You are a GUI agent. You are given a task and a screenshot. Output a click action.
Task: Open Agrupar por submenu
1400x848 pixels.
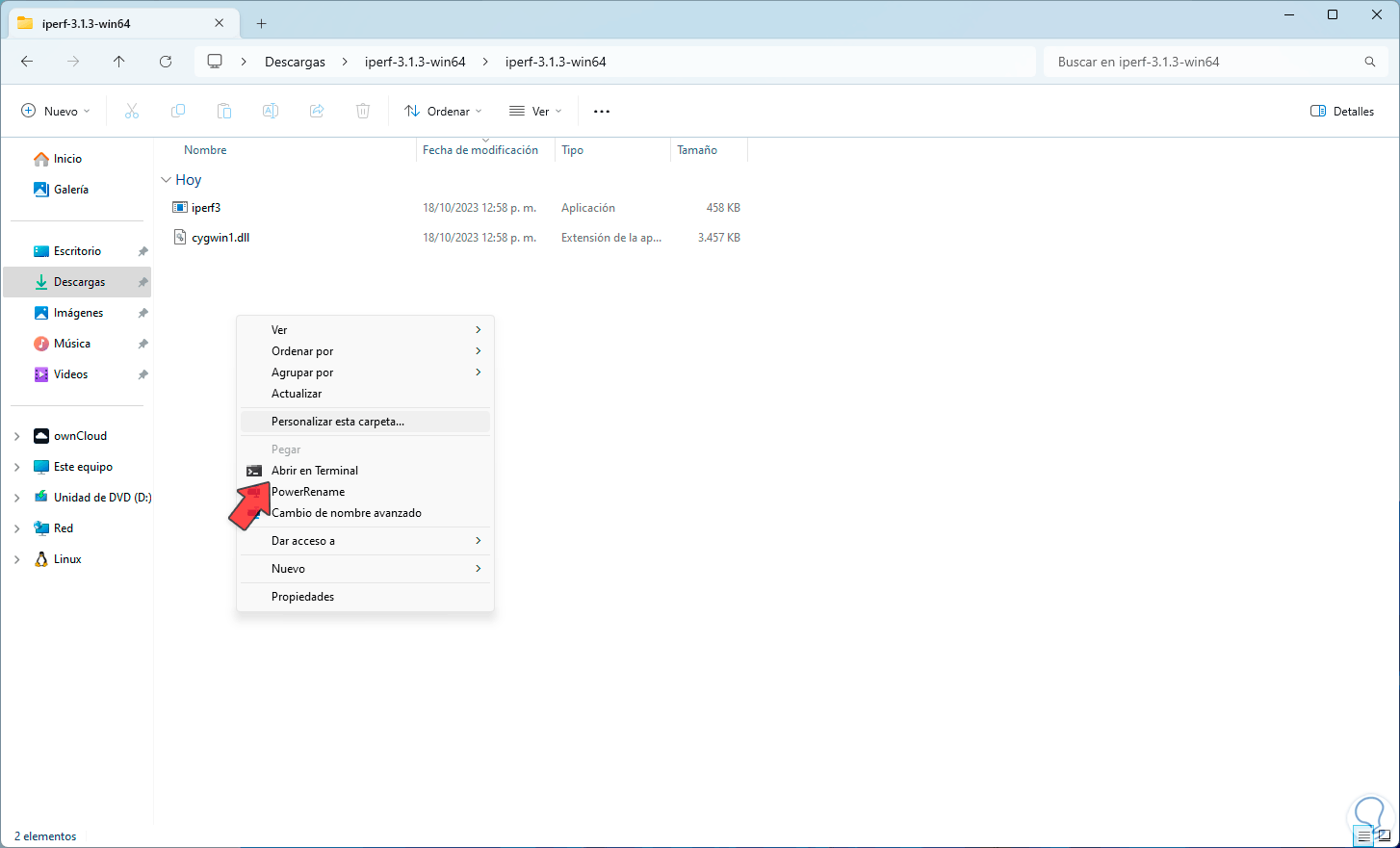pos(365,373)
